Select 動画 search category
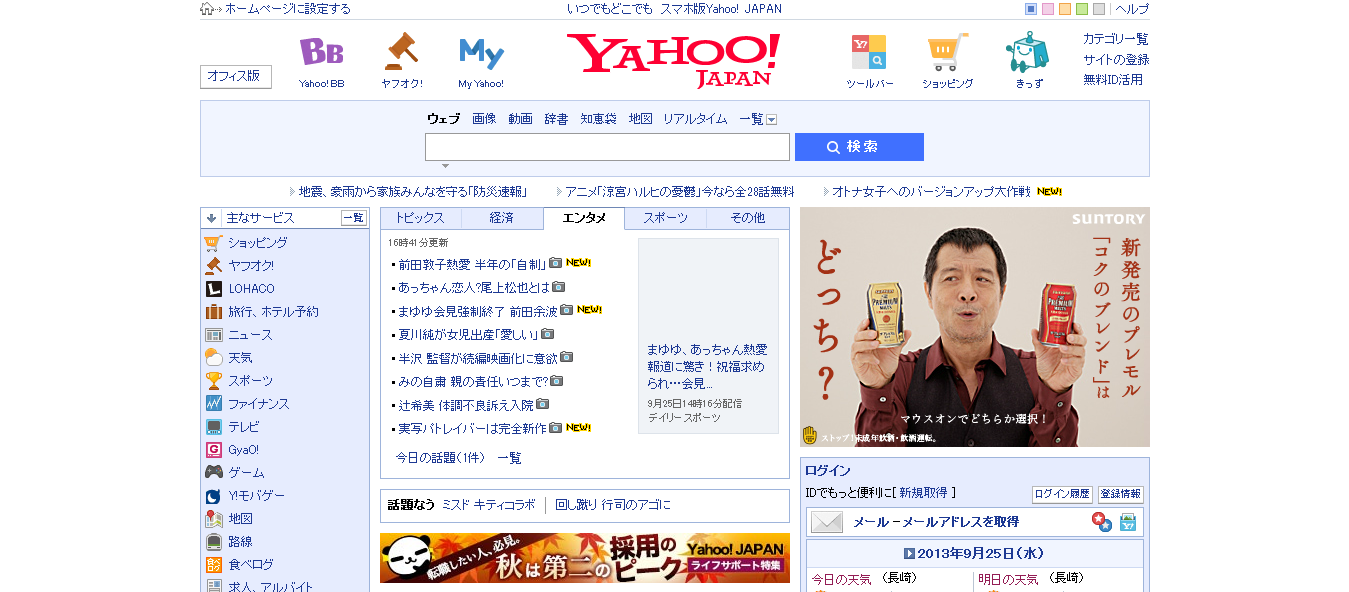Screen dimensions: 1349x592 pos(520,119)
